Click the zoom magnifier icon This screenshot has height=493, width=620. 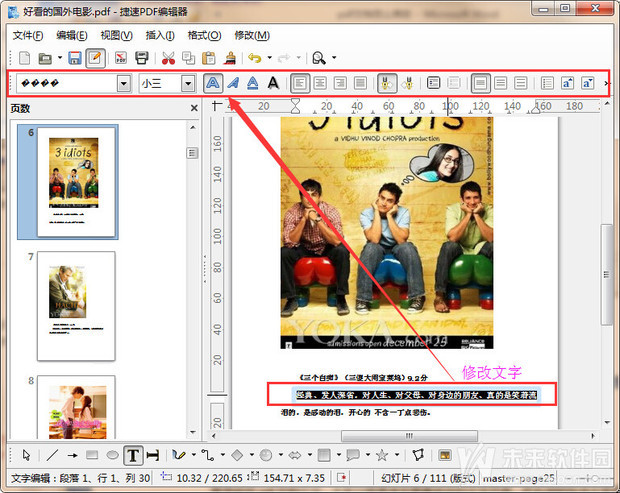click(x=319, y=58)
